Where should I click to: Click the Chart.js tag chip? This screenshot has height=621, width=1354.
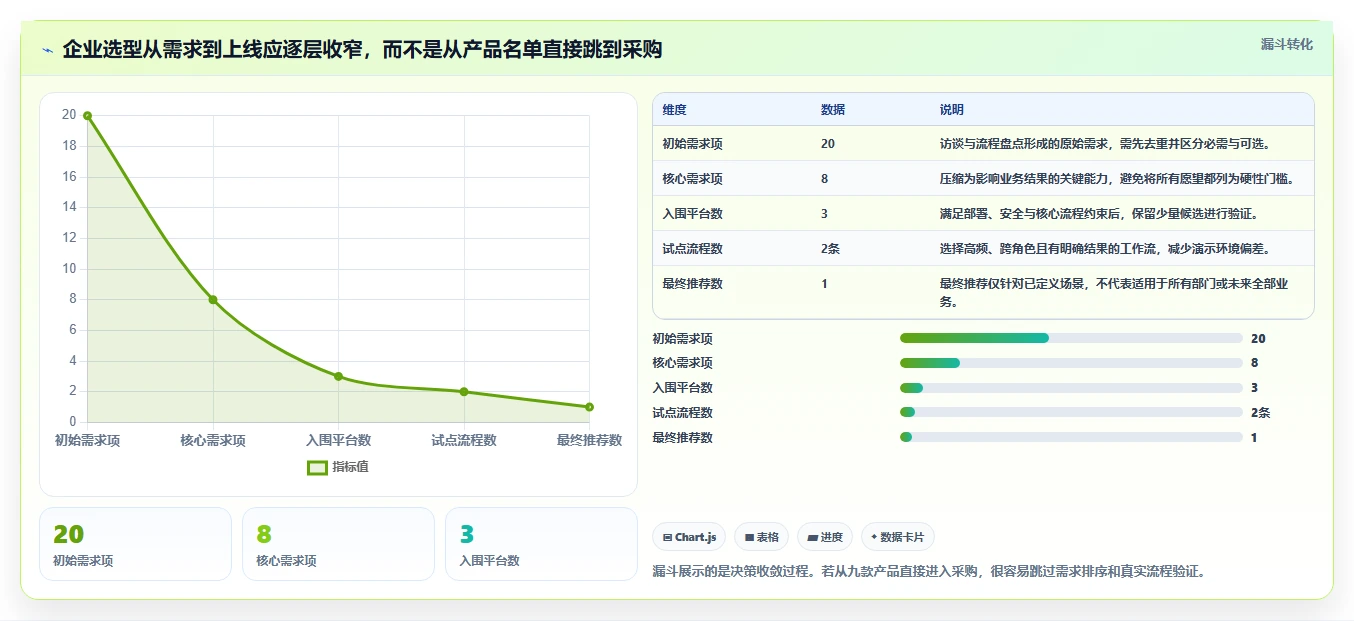(689, 537)
